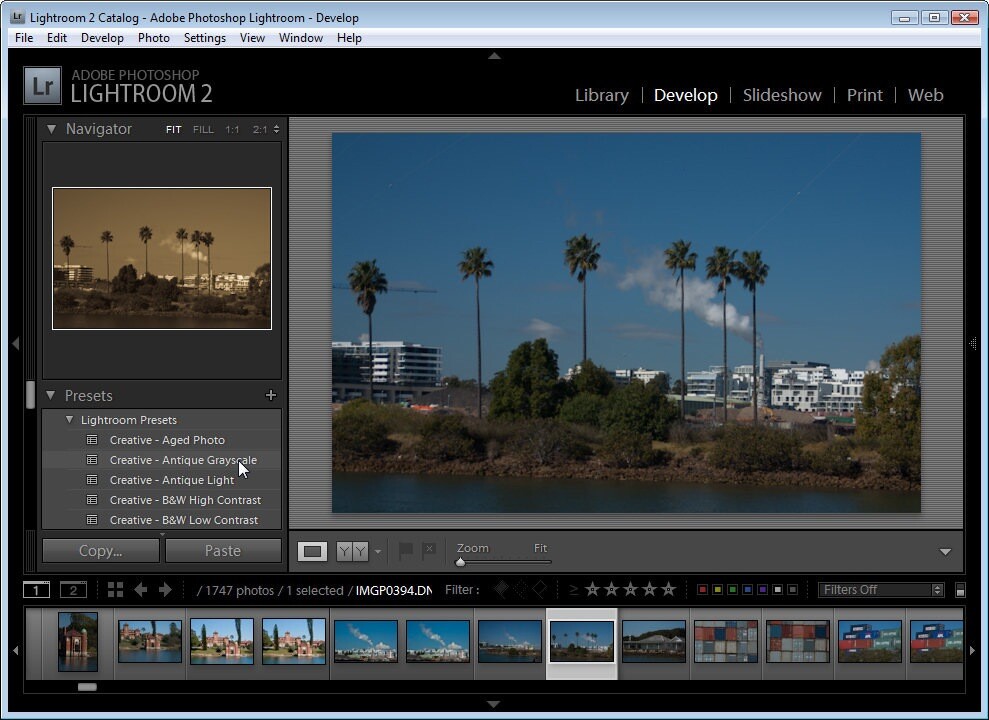Hide left panel group arrow
Viewport: 989px width, 720px height.
(x=16, y=344)
